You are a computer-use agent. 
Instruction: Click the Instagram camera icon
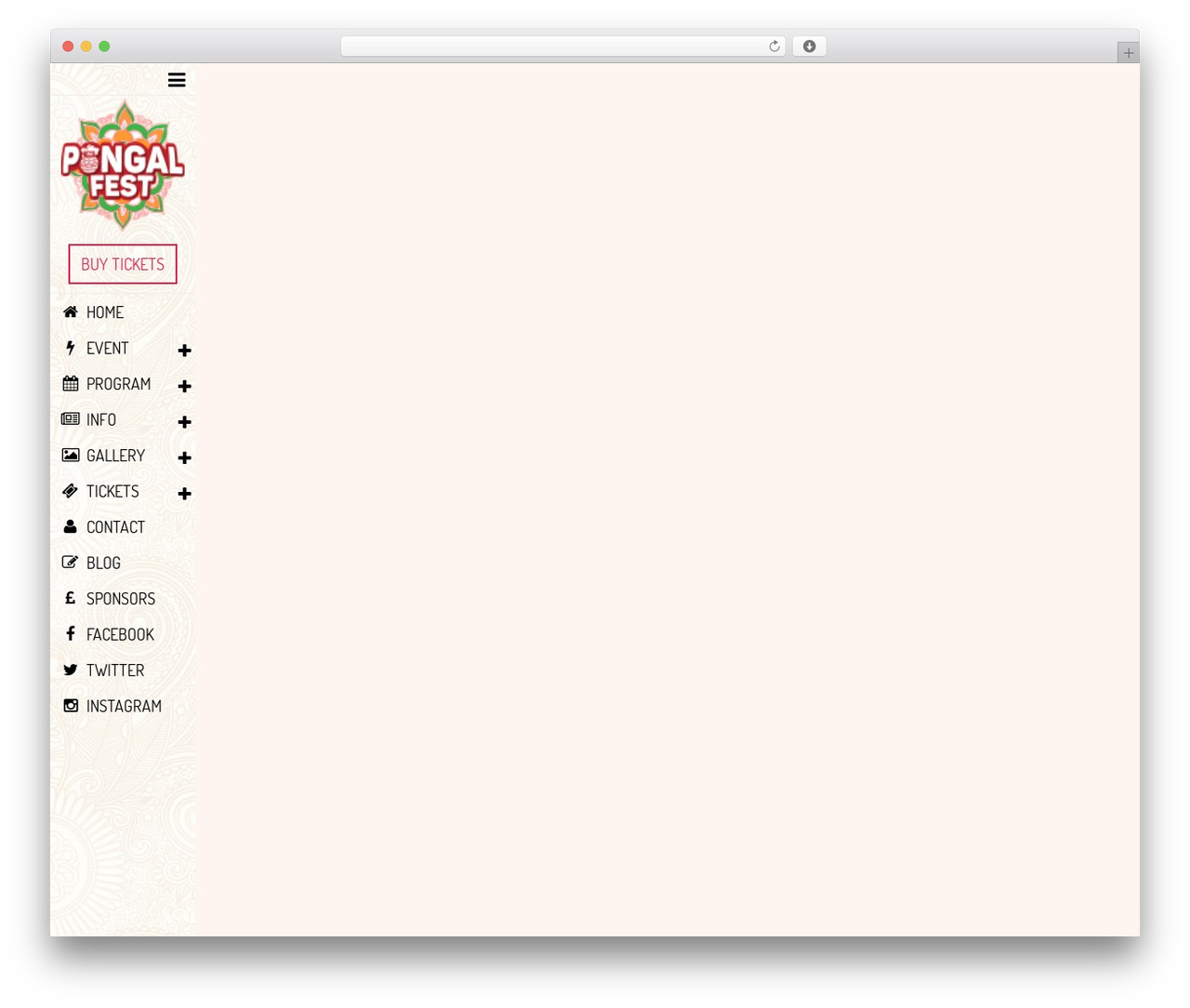pos(71,706)
